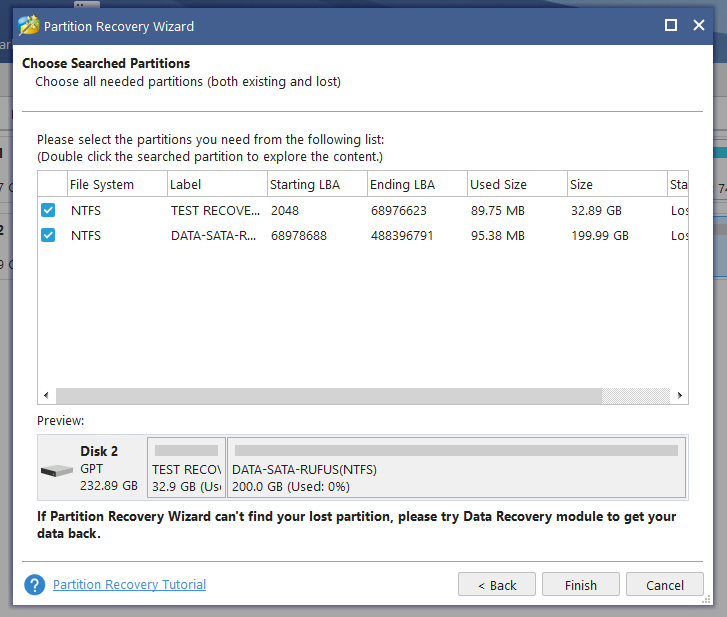
Task: Click the Partition Recovery Wizard title icon
Action: [x=29, y=25]
